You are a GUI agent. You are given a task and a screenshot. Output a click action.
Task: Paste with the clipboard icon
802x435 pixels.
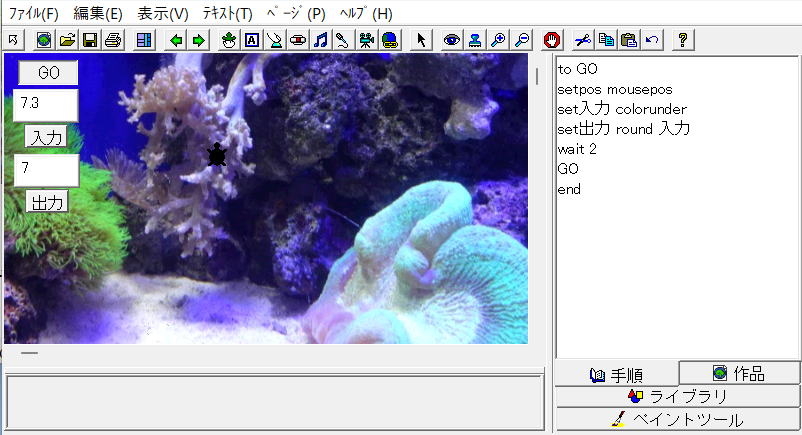point(629,39)
